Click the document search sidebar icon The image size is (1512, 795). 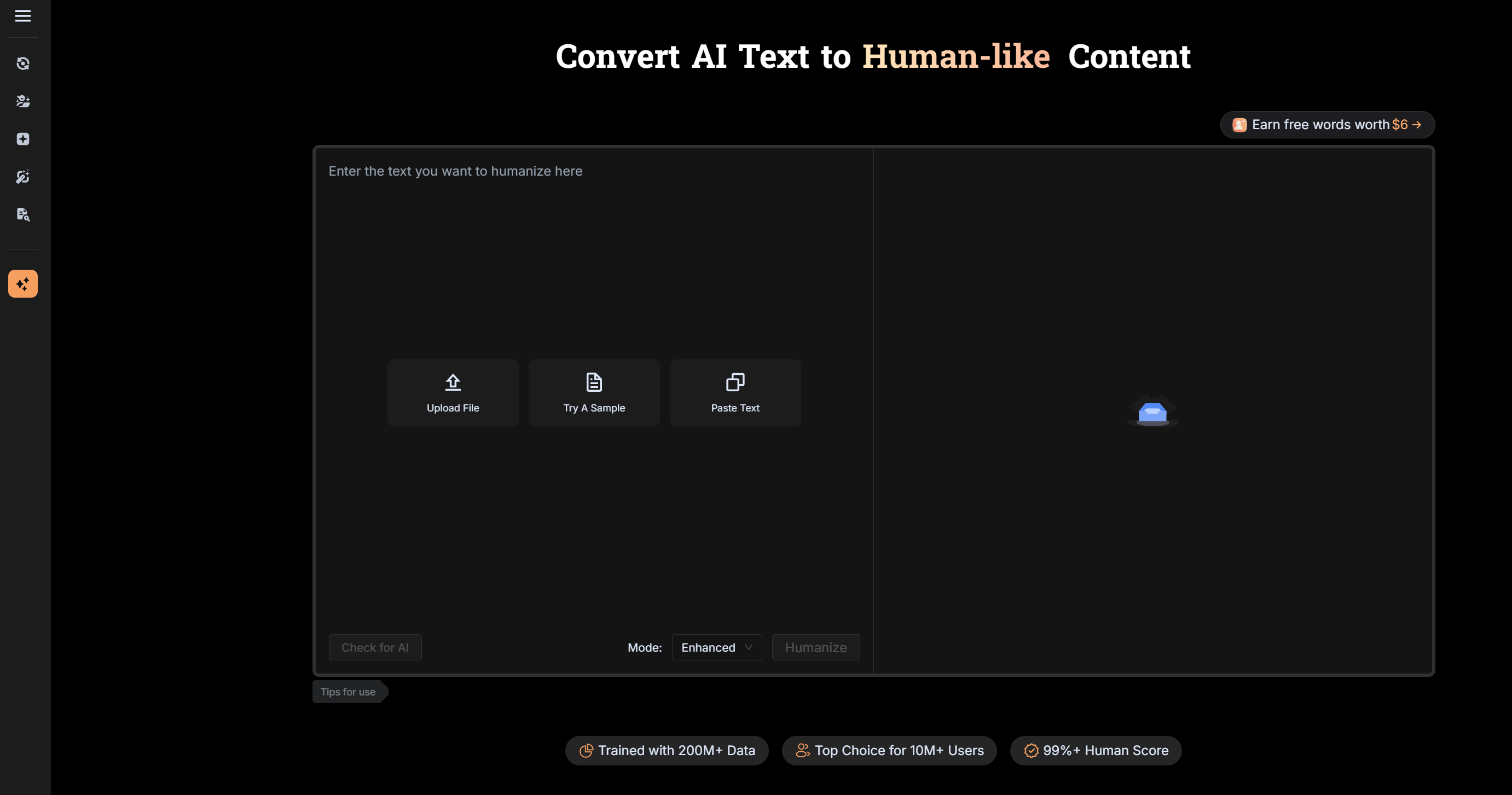[23, 214]
